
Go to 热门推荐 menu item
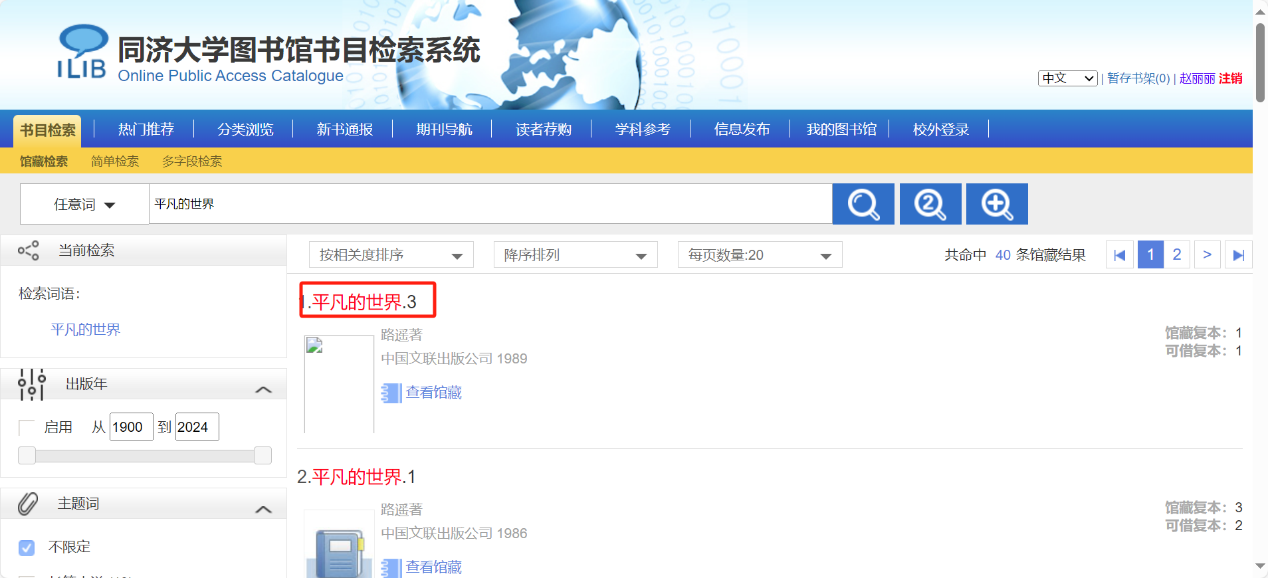(x=146, y=129)
